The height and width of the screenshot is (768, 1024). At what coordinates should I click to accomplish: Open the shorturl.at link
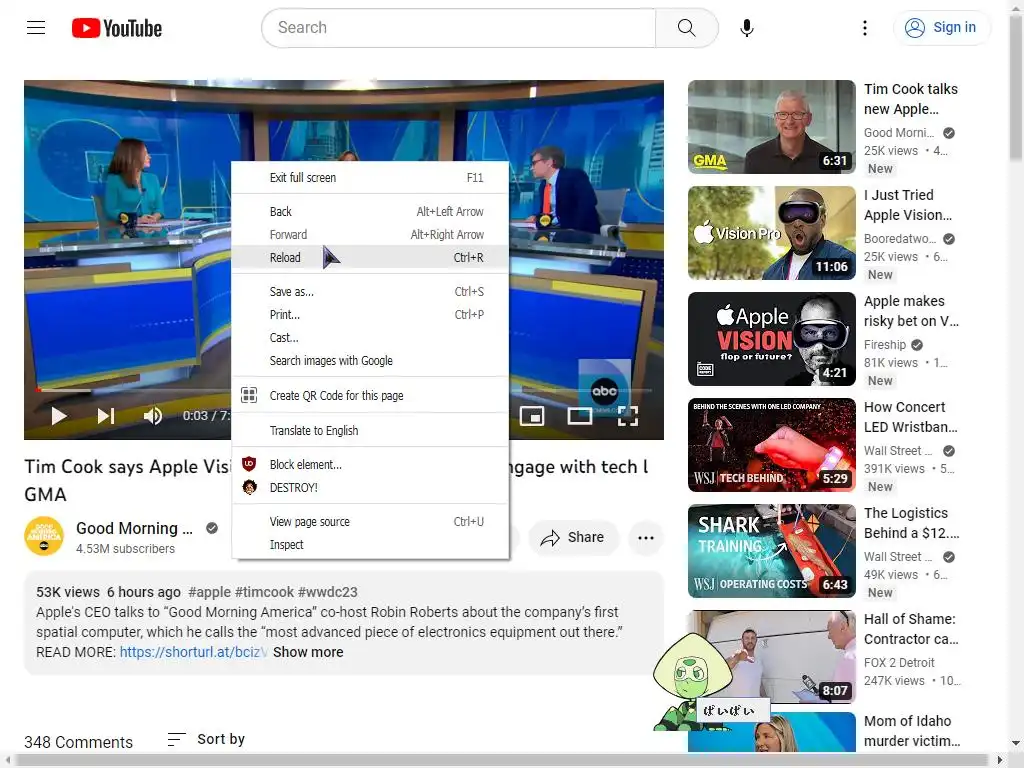pos(193,652)
